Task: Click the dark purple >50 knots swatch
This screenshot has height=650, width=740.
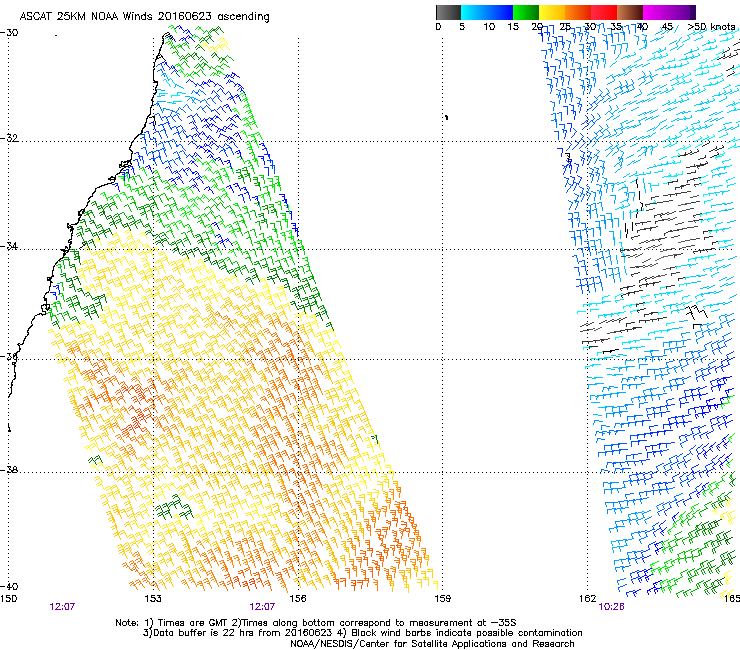Action: click(x=693, y=12)
